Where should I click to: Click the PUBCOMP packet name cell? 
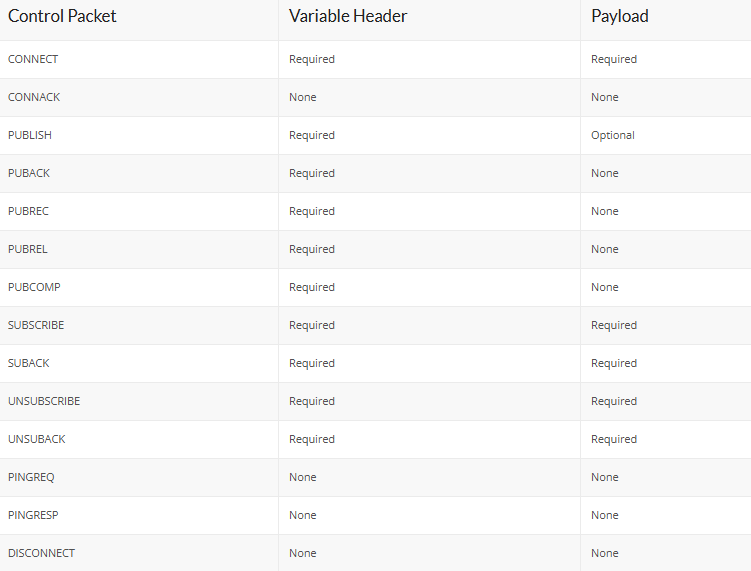[x=34, y=287]
